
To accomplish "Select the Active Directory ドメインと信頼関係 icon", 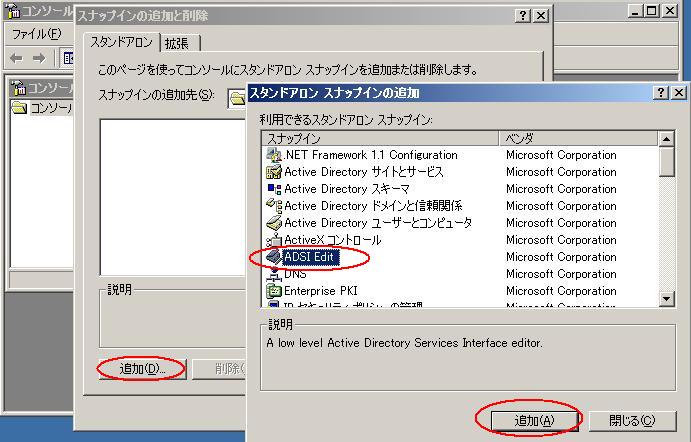I will point(274,206).
